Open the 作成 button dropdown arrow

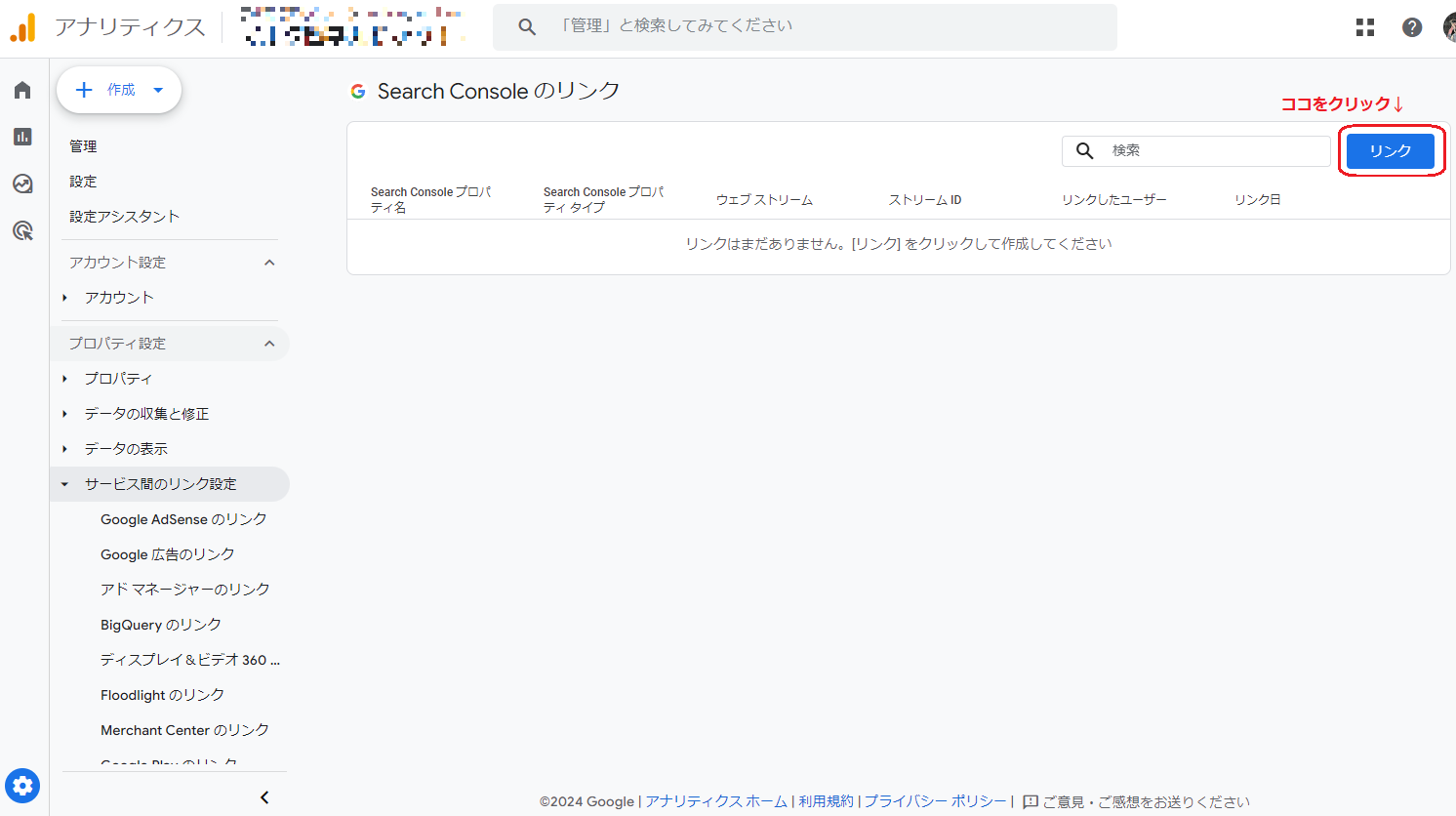point(157,89)
